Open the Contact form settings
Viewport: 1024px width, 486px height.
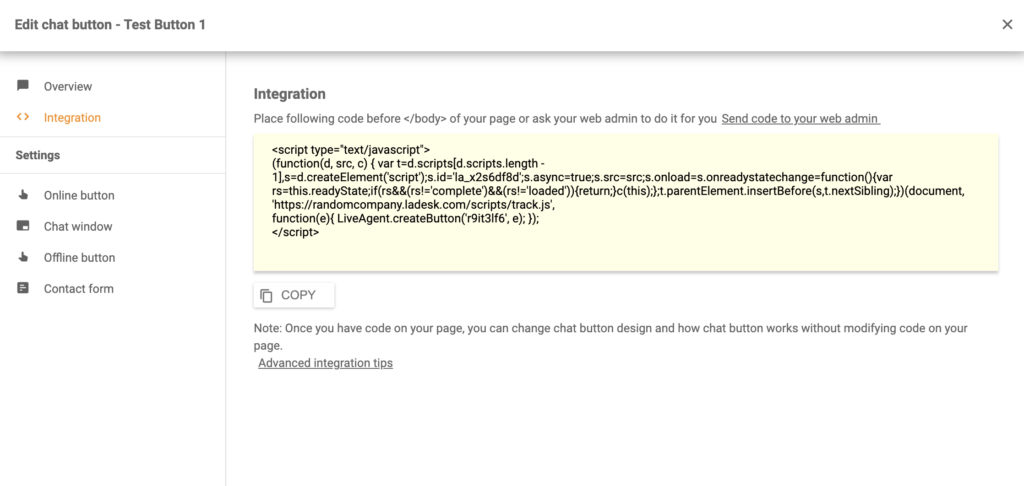point(78,289)
